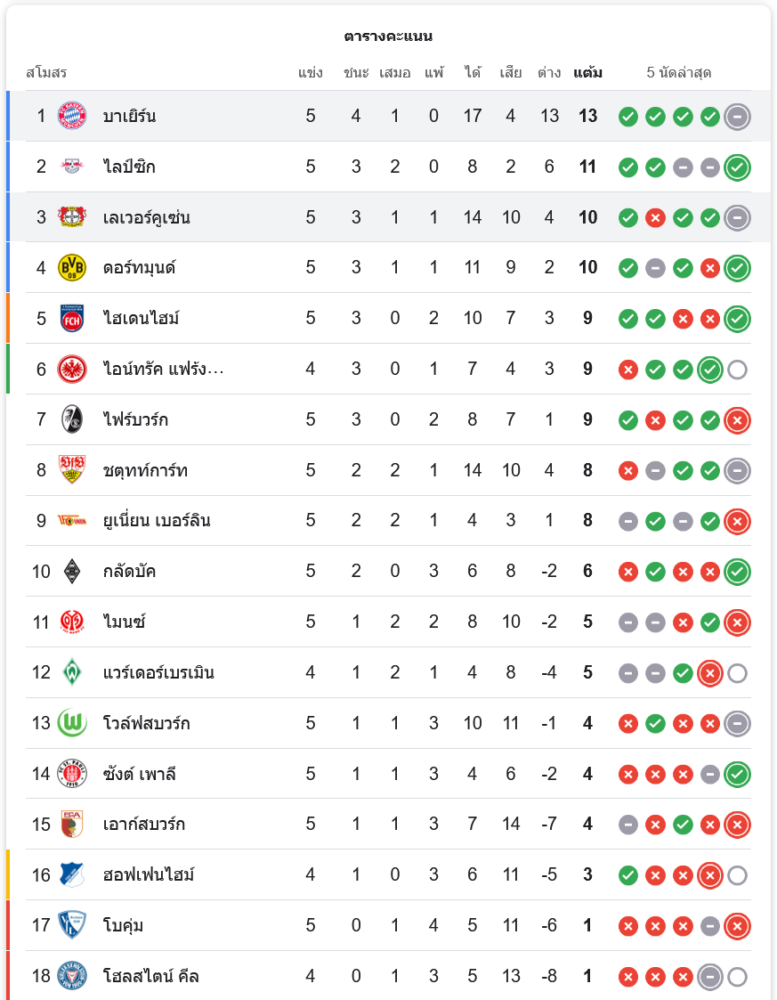Viewport: 777px width, 1000px height.
Task: Click the Eintracht Frankfurt eagle crest
Action: (x=72, y=369)
